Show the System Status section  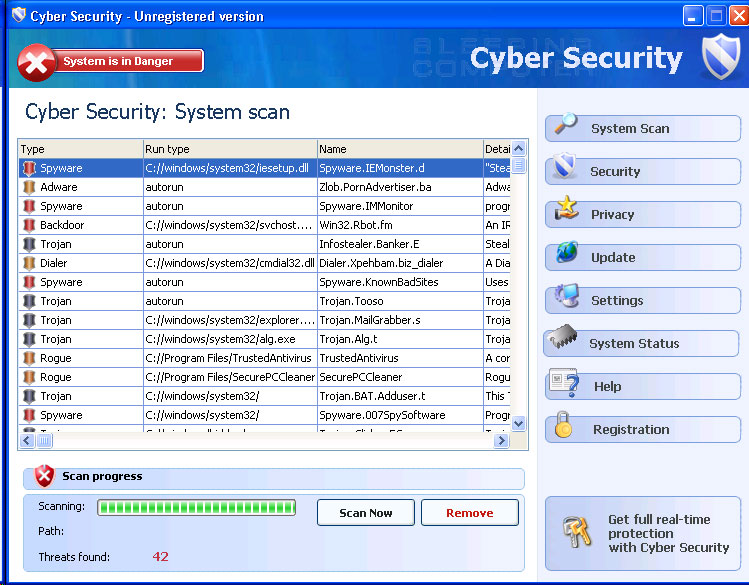tap(642, 343)
